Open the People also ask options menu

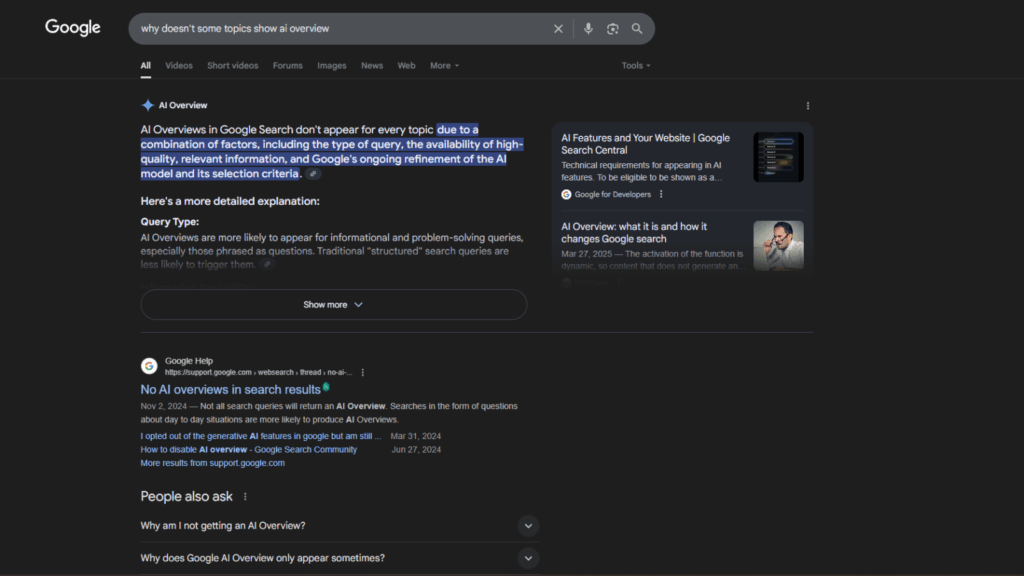click(245, 497)
